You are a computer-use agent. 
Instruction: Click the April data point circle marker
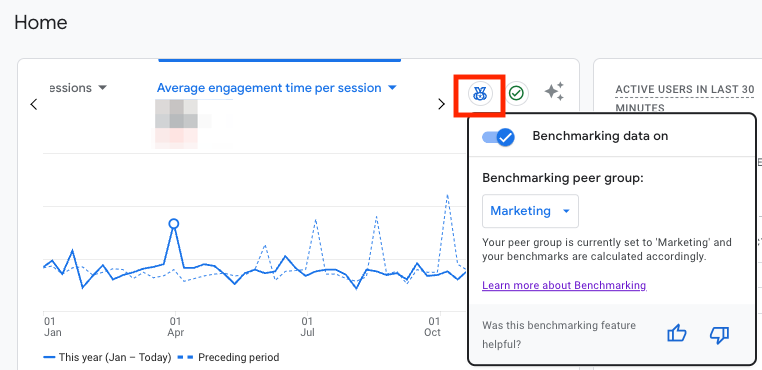173,224
